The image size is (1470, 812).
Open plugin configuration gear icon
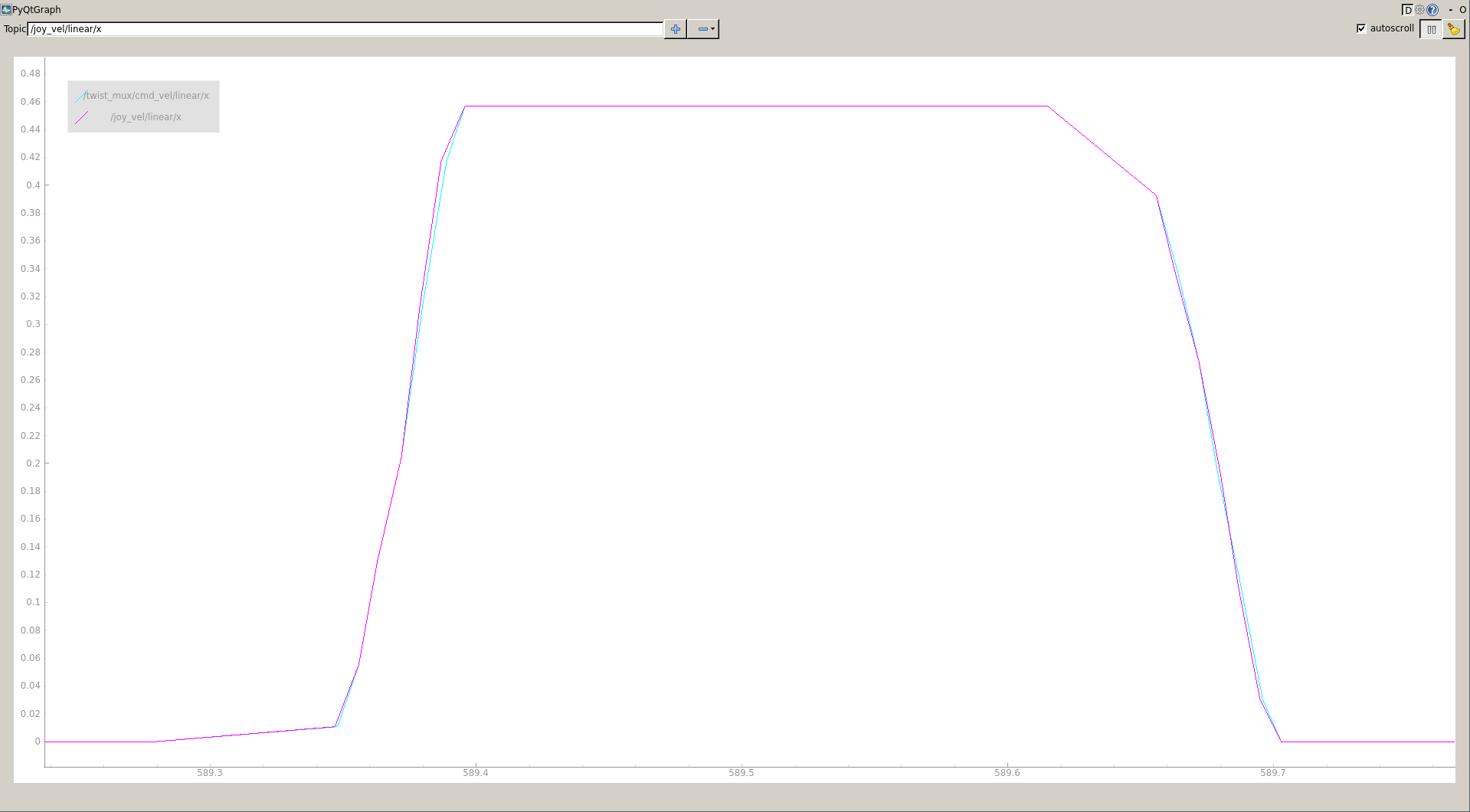click(1419, 10)
